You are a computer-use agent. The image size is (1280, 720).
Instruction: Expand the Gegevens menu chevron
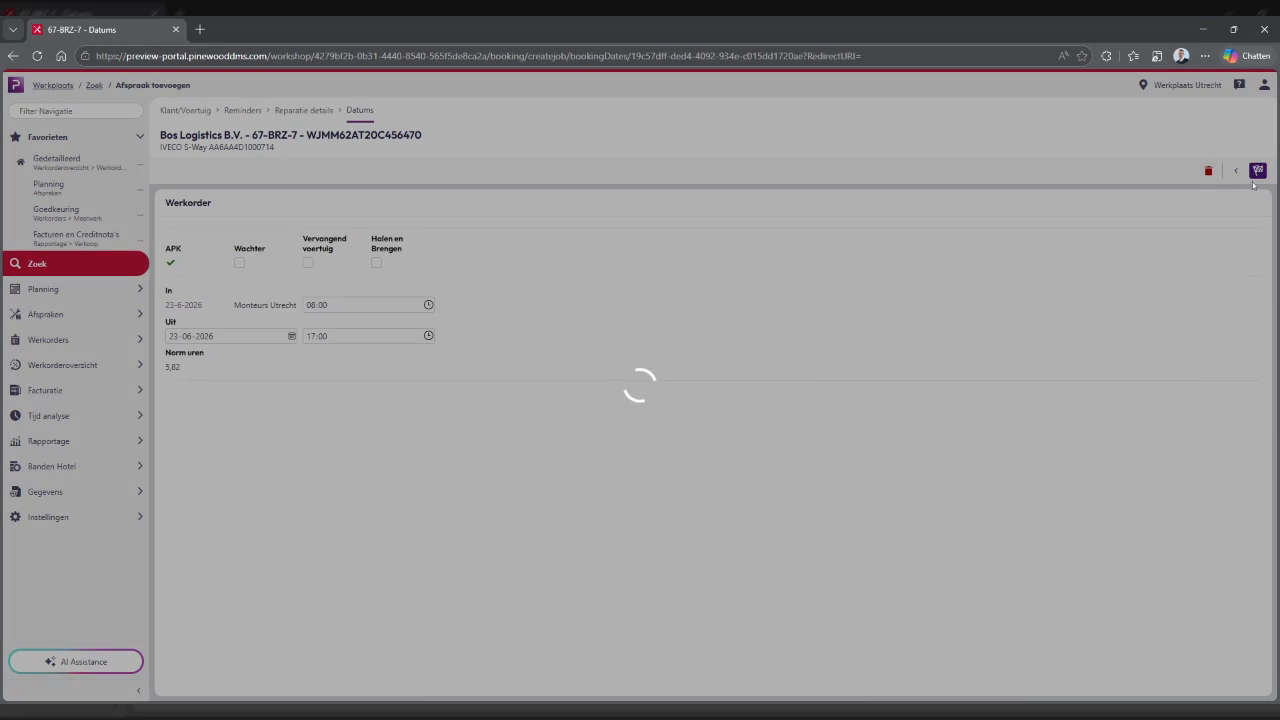(140, 492)
